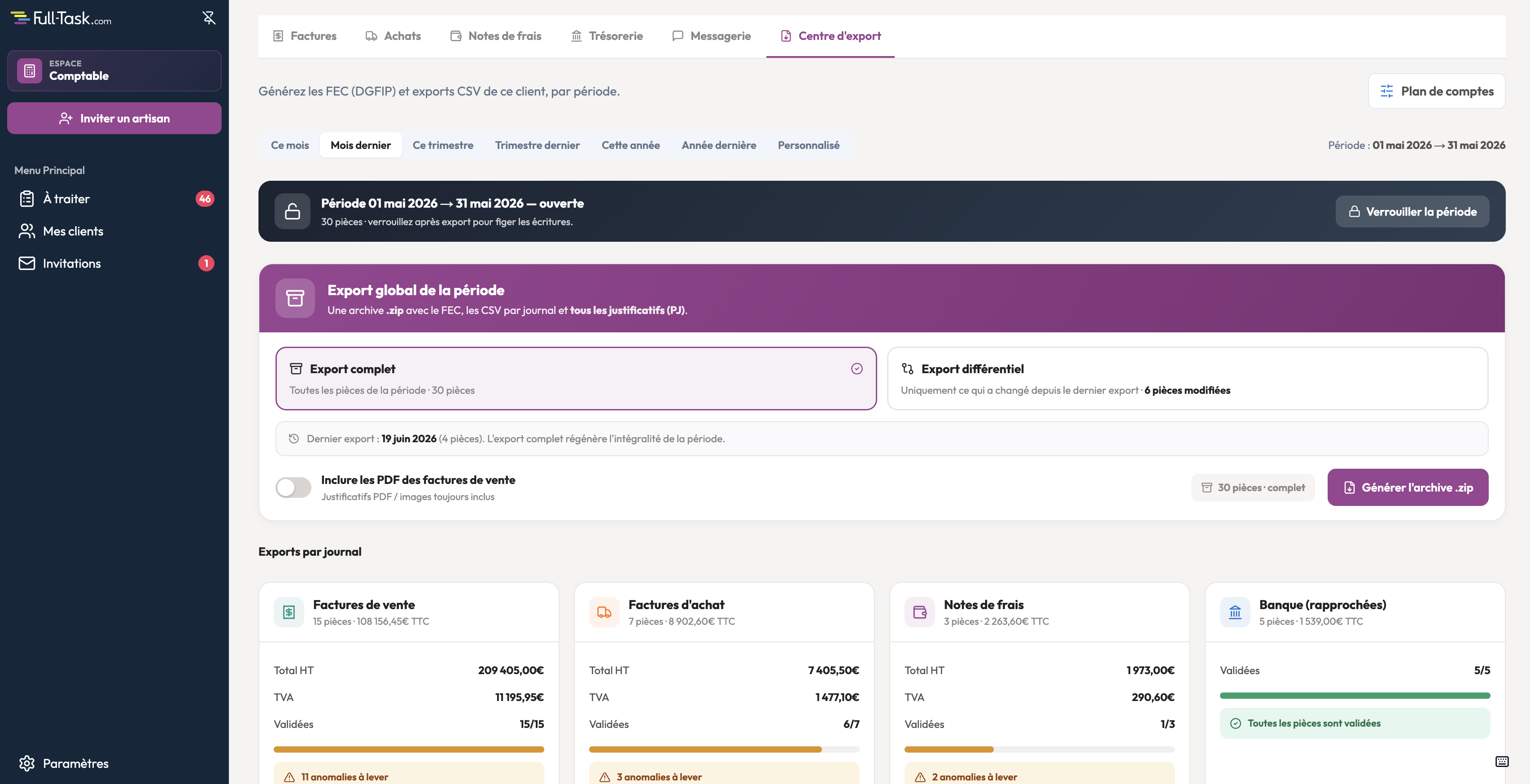The image size is (1530, 784).
Task: Open the Plan de comptes
Action: (1436, 91)
